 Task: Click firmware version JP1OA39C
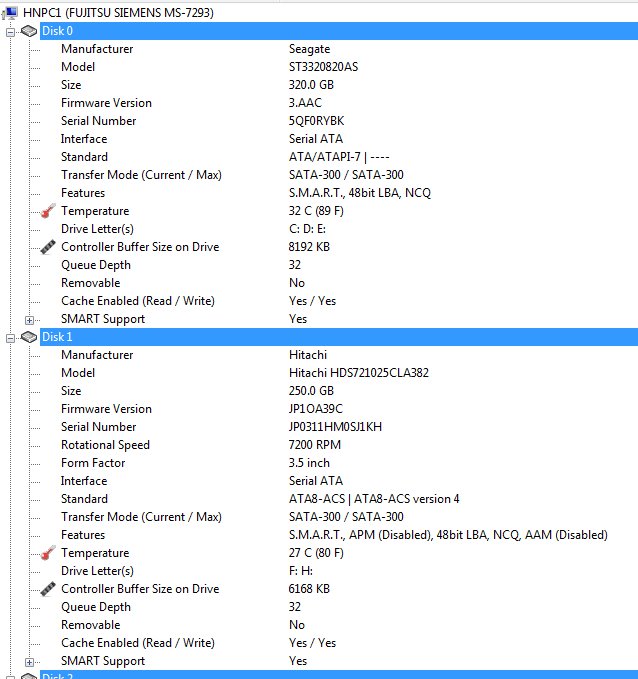tap(315, 409)
